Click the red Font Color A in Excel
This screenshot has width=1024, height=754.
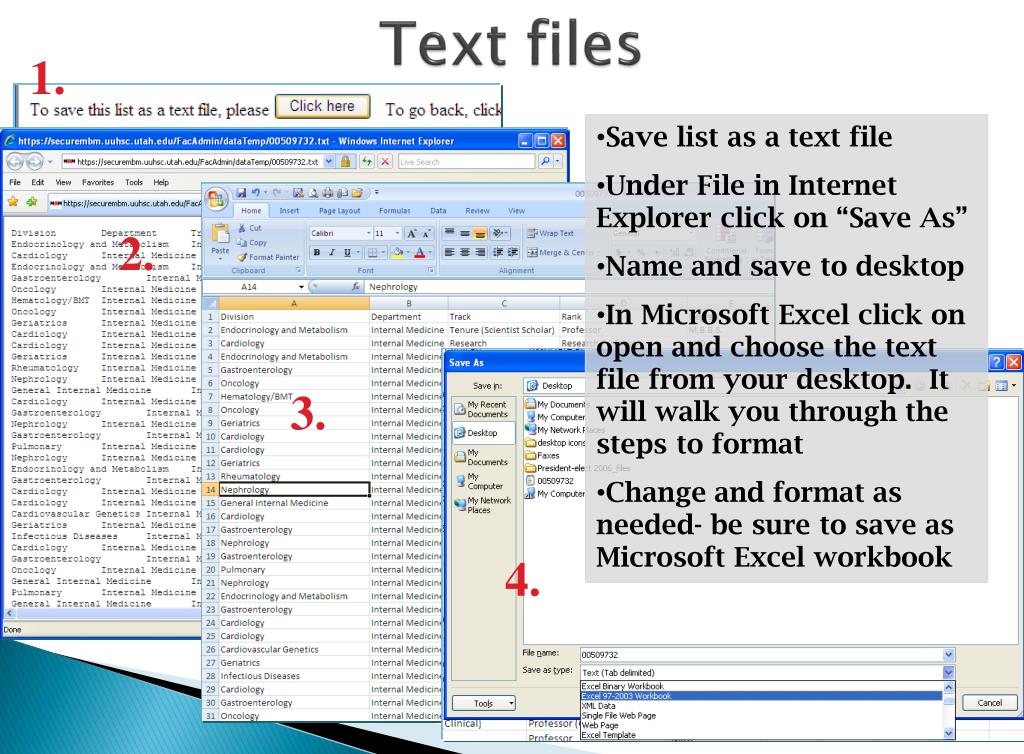[420, 253]
